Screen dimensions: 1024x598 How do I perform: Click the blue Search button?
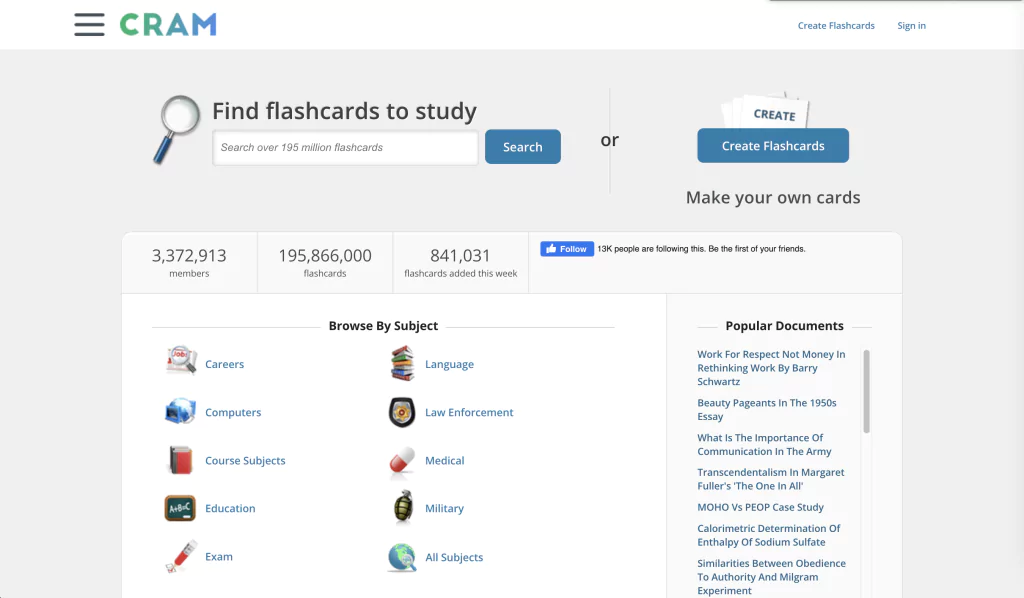click(x=522, y=147)
